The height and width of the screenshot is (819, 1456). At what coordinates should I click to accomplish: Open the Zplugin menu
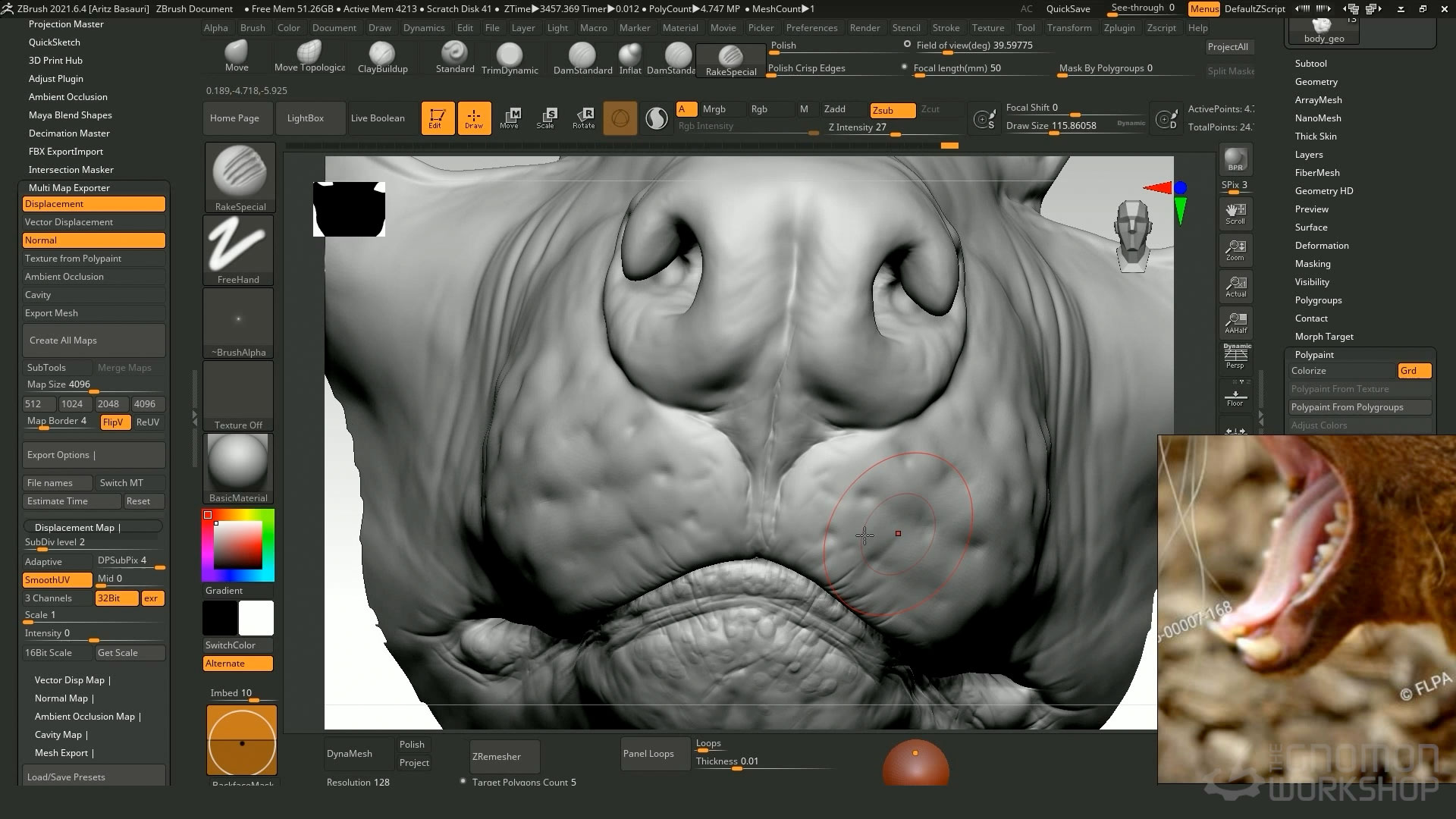[x=1119, y=28]
